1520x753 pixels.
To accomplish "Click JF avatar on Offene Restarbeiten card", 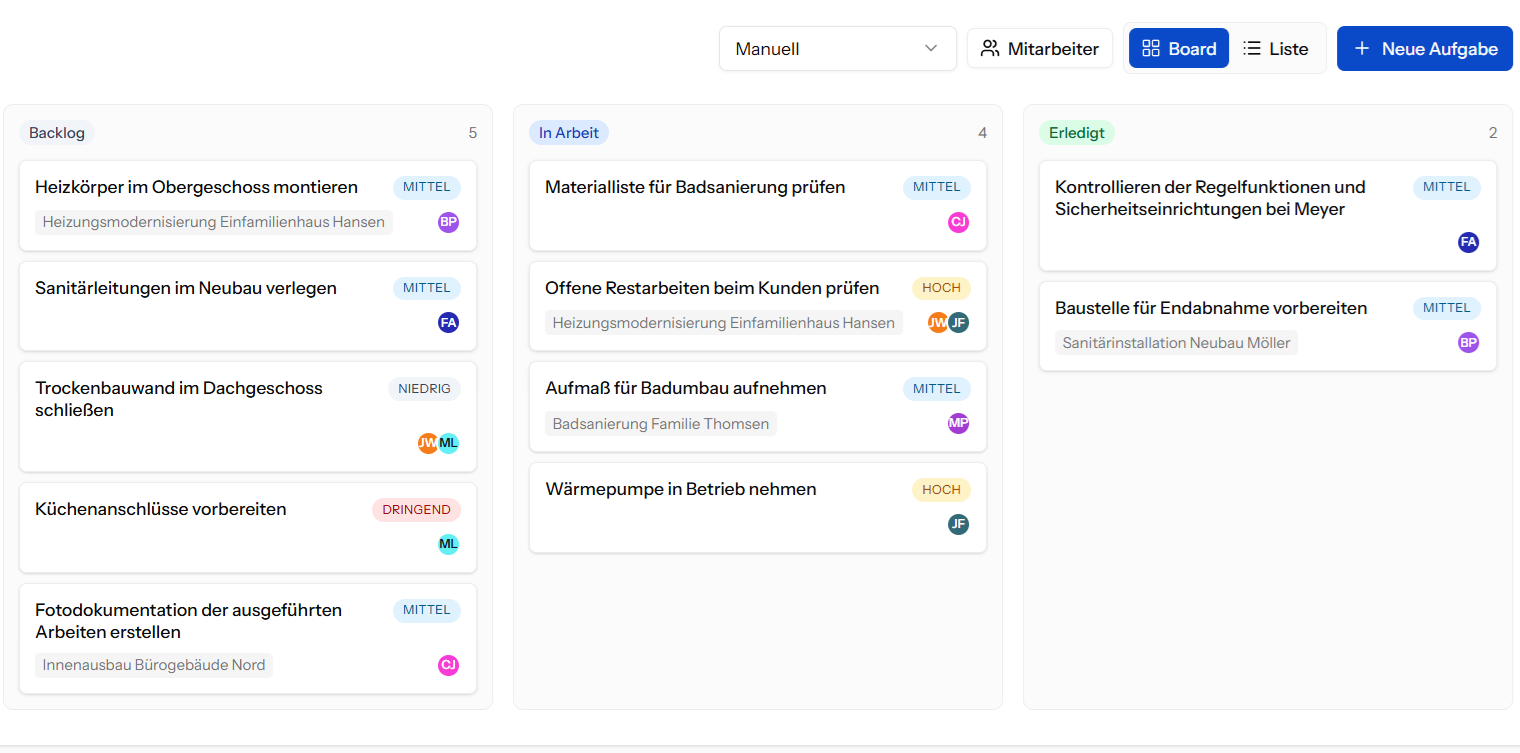I will pyautogui.click(x=958, y=322).
